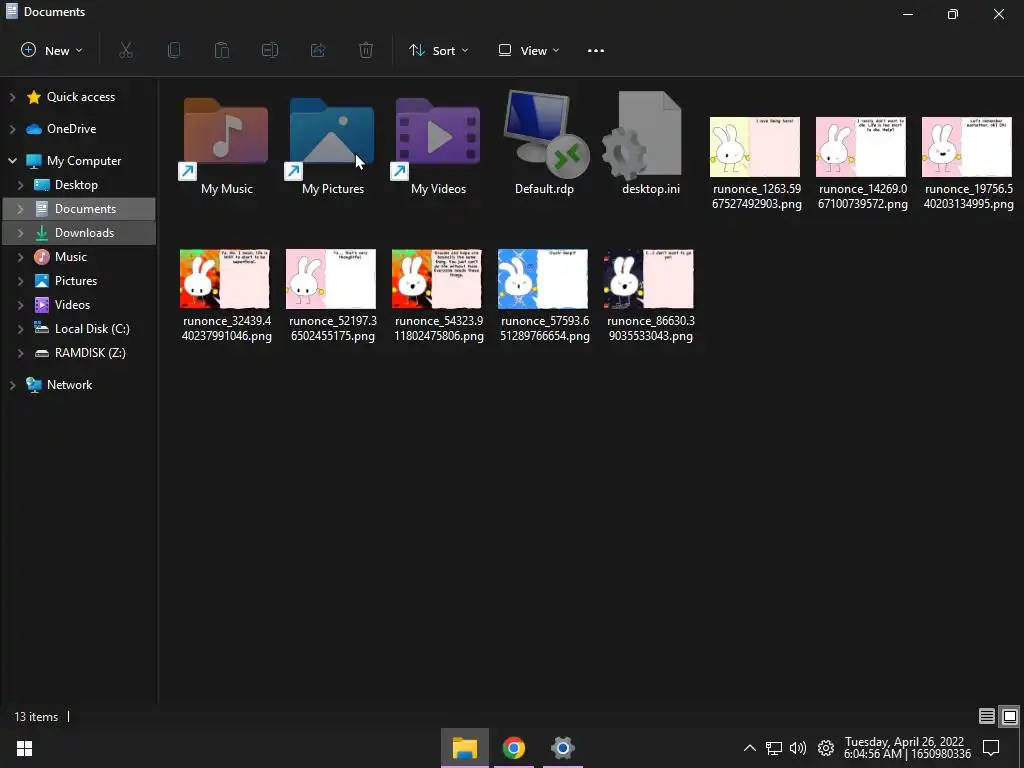The width and height of the screenshot is (1024, 768).
Task: Open the View layout dropdown
Action: click(528, 50)
